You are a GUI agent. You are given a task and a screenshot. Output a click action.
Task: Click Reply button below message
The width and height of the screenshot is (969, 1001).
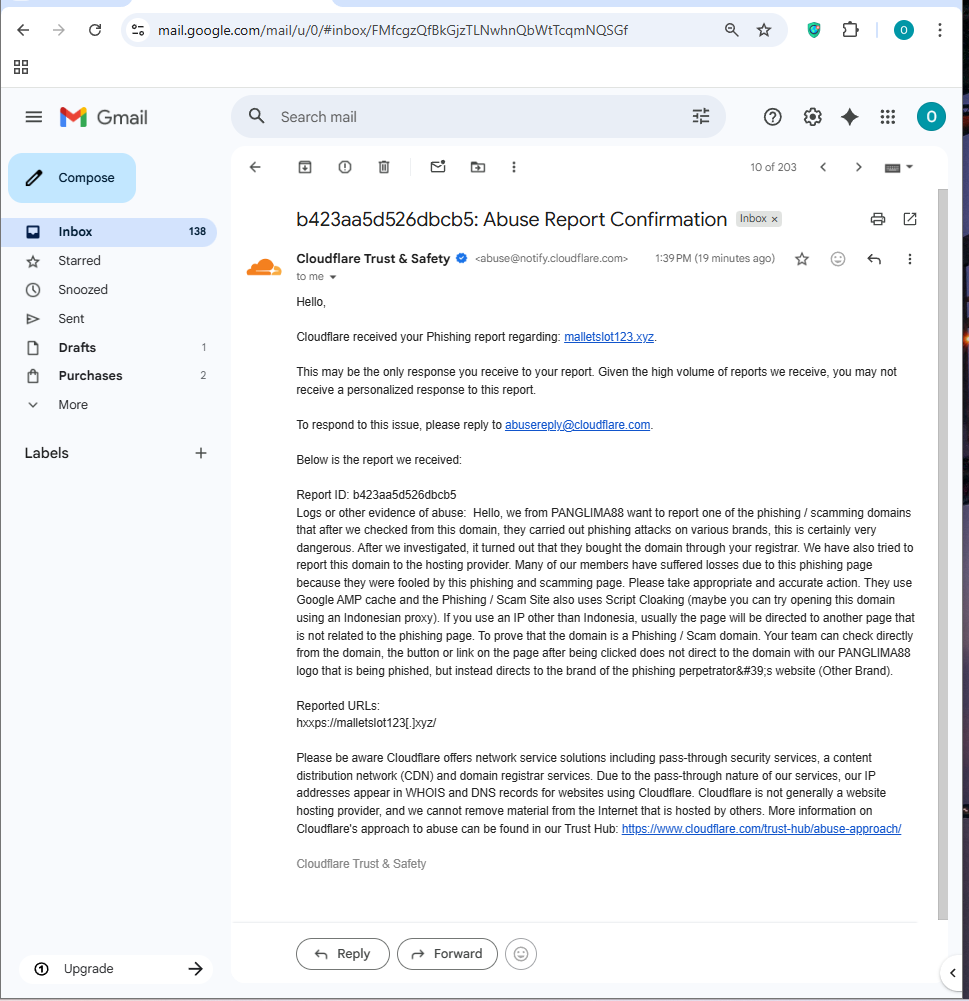coord(343,954)
